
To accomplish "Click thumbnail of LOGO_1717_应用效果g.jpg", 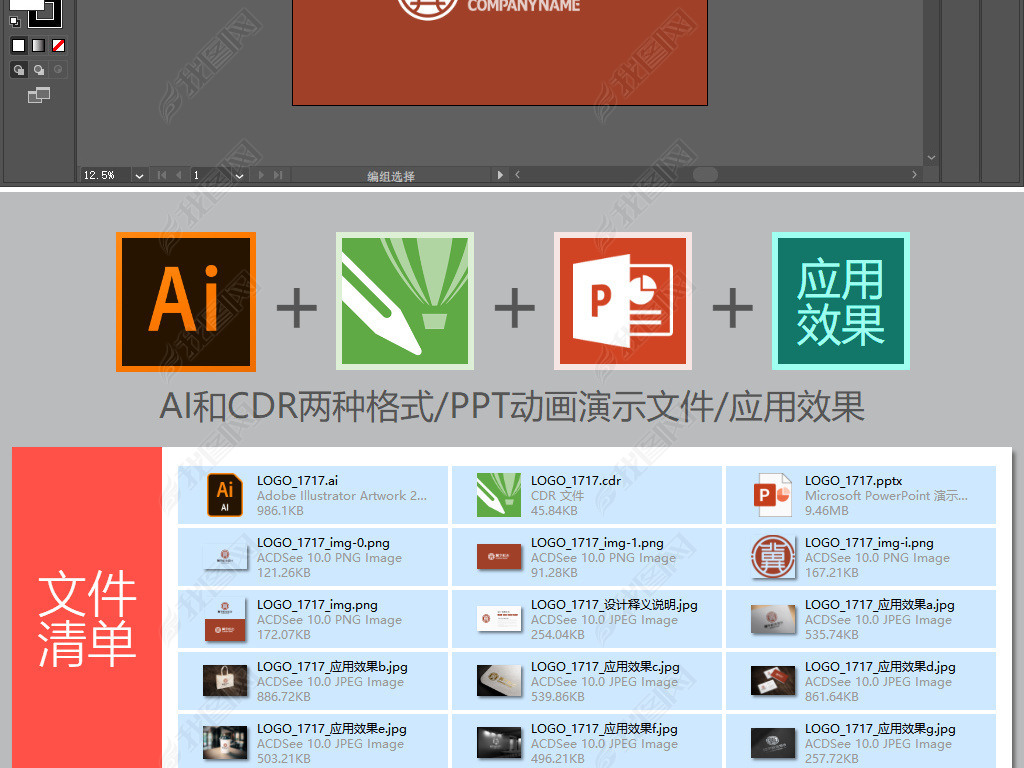I will tap(773, 743).
